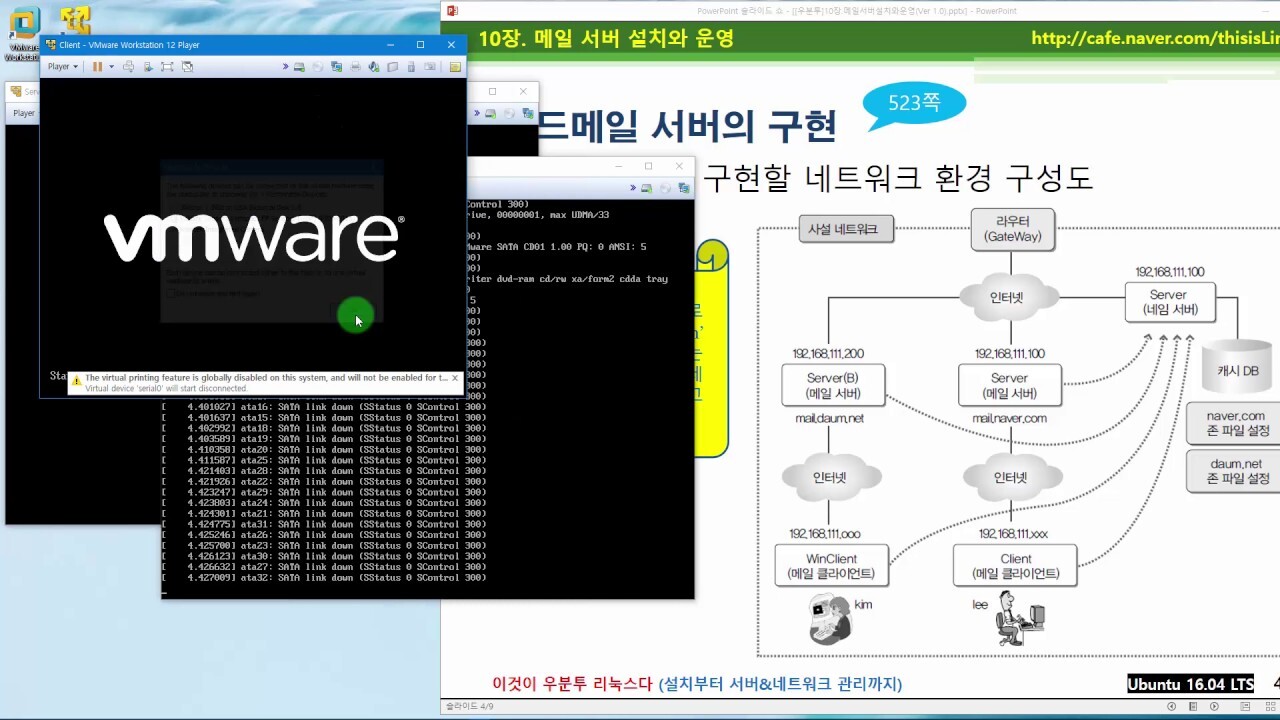Go to next slide in PowerPoint slideshow

1214,706
